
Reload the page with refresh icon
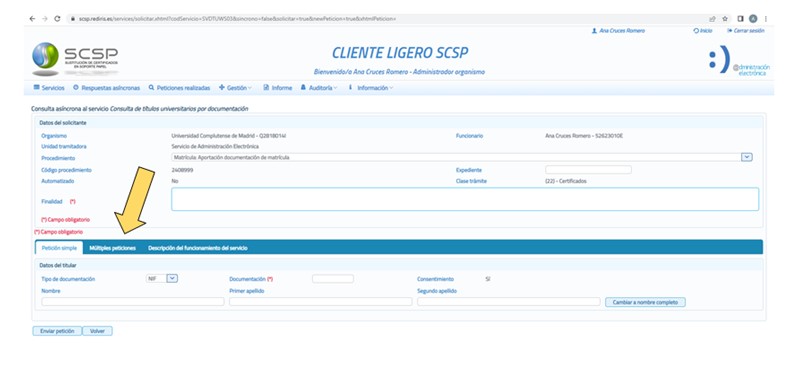tap(57, 19)
